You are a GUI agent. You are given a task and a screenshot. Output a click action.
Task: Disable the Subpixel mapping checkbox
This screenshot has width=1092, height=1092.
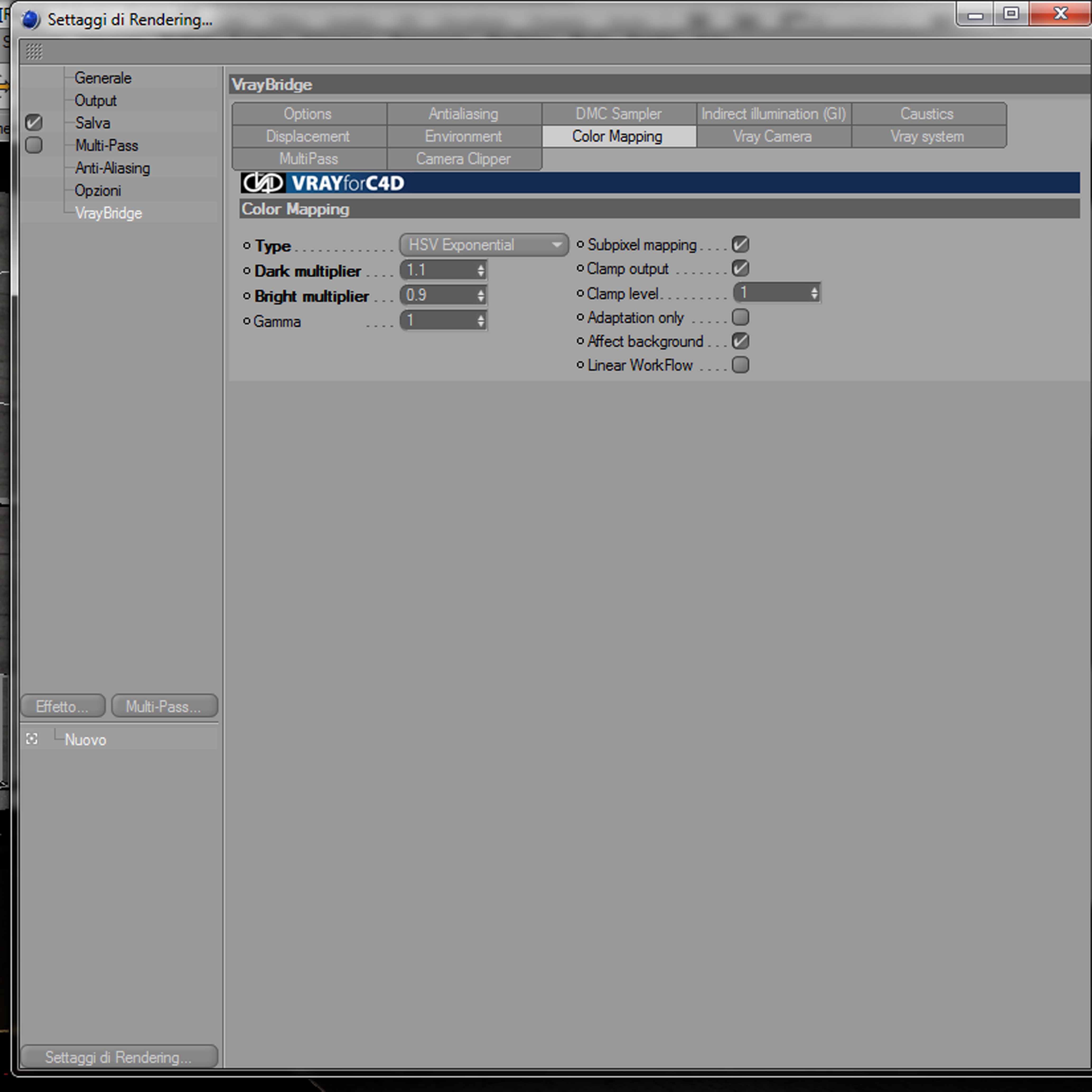[x=740, y=244]
